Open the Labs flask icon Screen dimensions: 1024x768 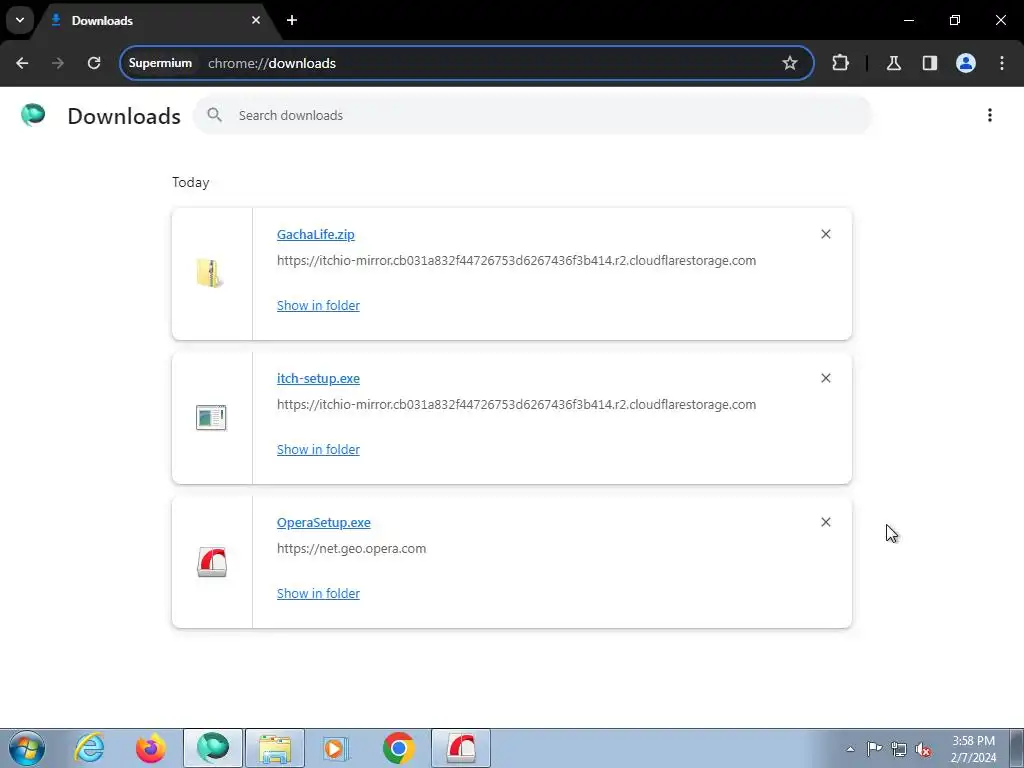click(x=893, y=63)
